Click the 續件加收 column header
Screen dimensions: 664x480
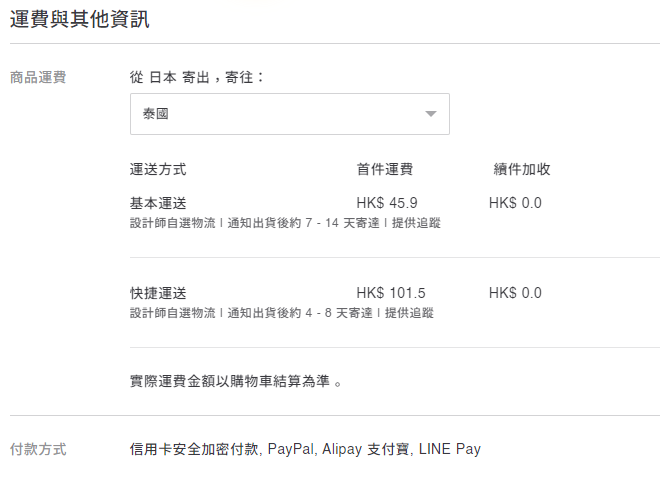tap(522, 169)
